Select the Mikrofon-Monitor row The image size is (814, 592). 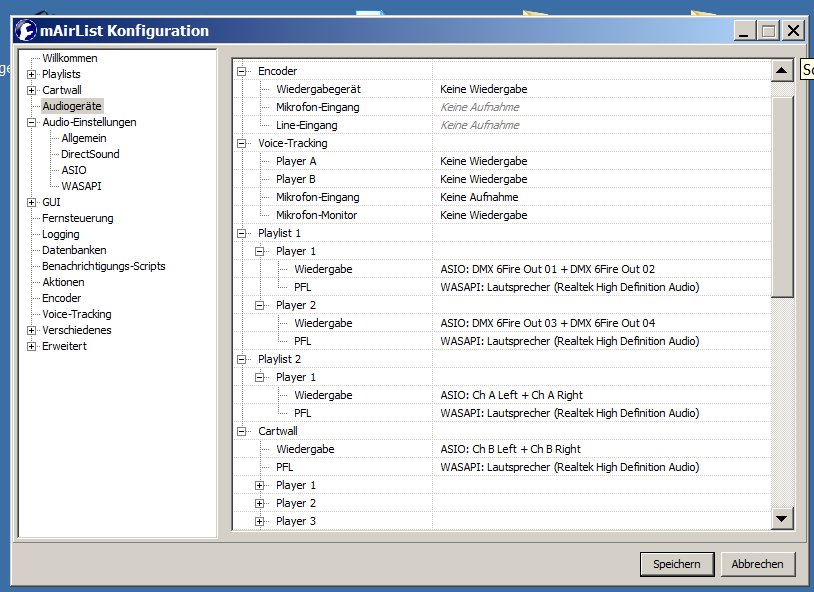[503, 215]
